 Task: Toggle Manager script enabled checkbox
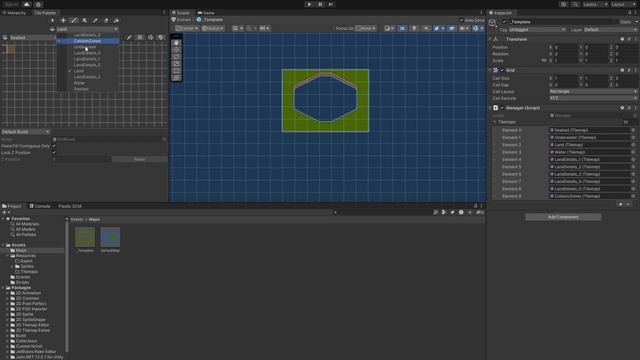pyautogui.click(x=502, y=108)
